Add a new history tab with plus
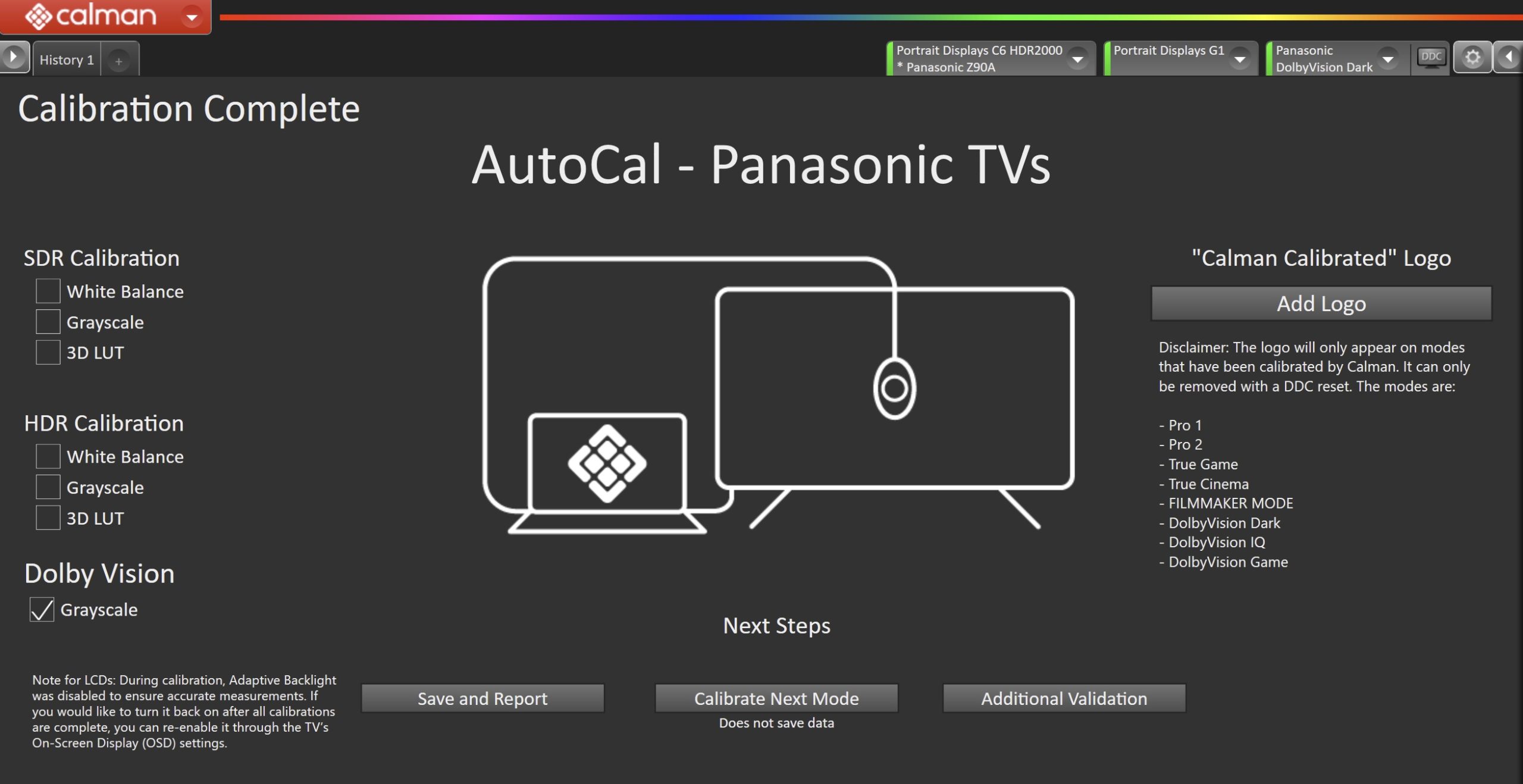The height and width of the screenshot is (784, 1523). (119, 61)
